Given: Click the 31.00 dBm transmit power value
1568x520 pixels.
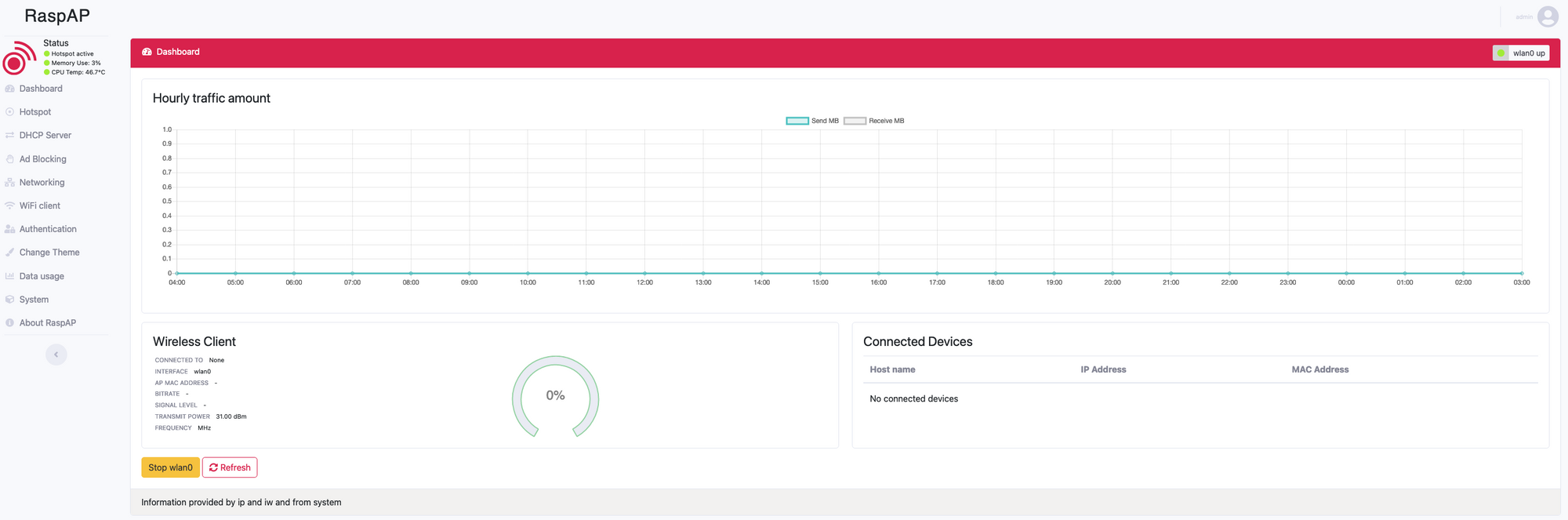Looking at the screenshot, I should click(231, 416).
